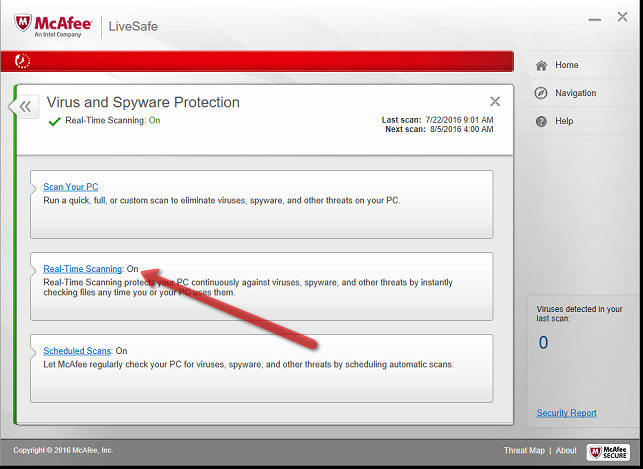This screenshot has height=469, width=643.
Task: Click the Scheduled Scans description text
Action: pos(249,364)
